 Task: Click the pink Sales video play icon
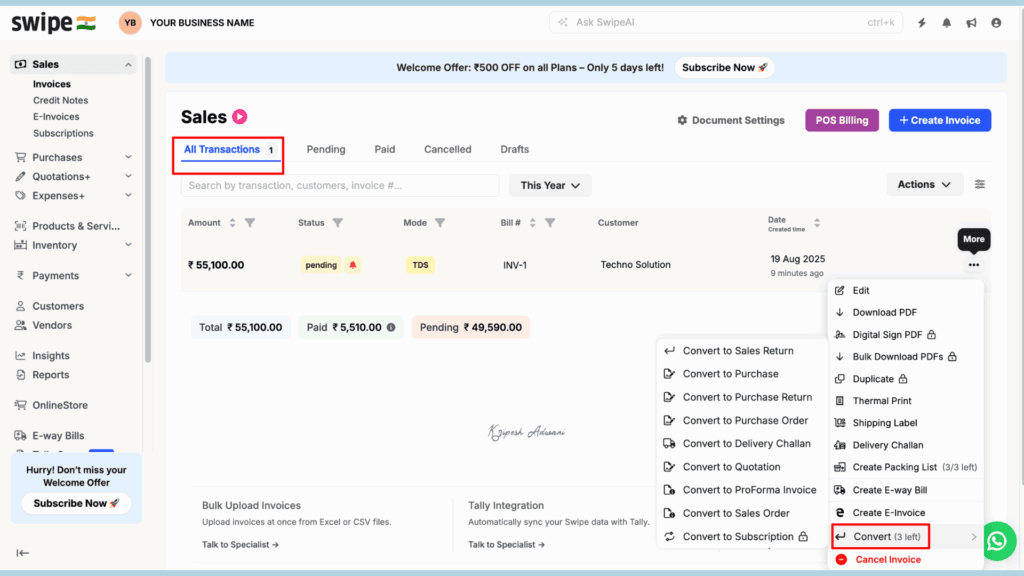coord(240,117)
